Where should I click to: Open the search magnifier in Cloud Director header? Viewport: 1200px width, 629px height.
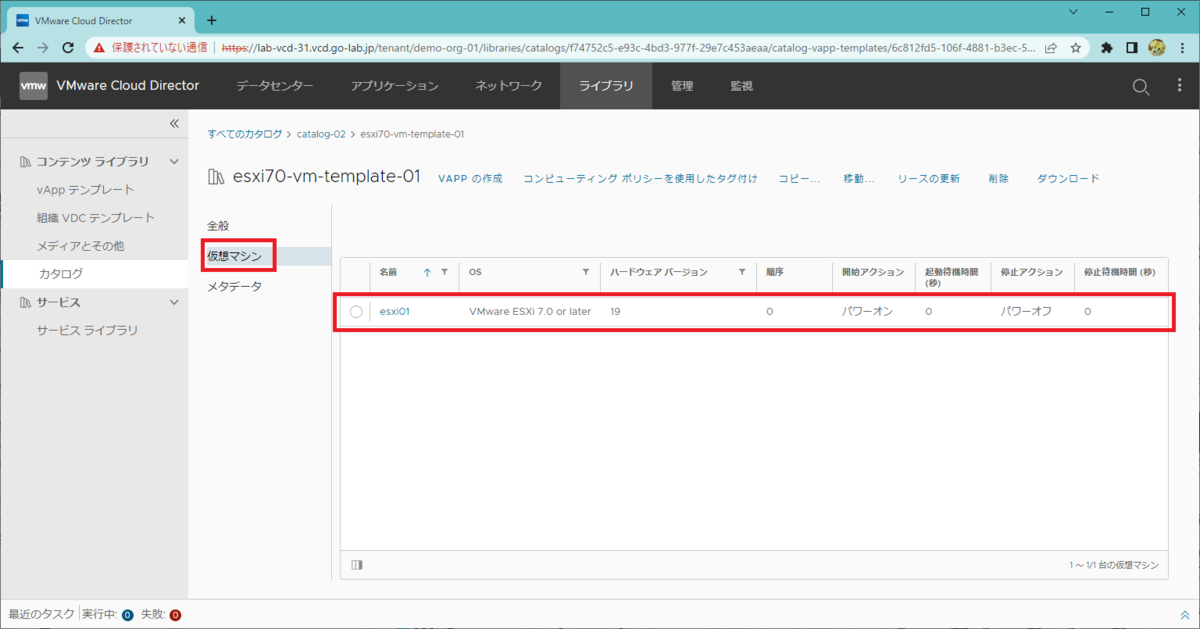coord(1141,87)
